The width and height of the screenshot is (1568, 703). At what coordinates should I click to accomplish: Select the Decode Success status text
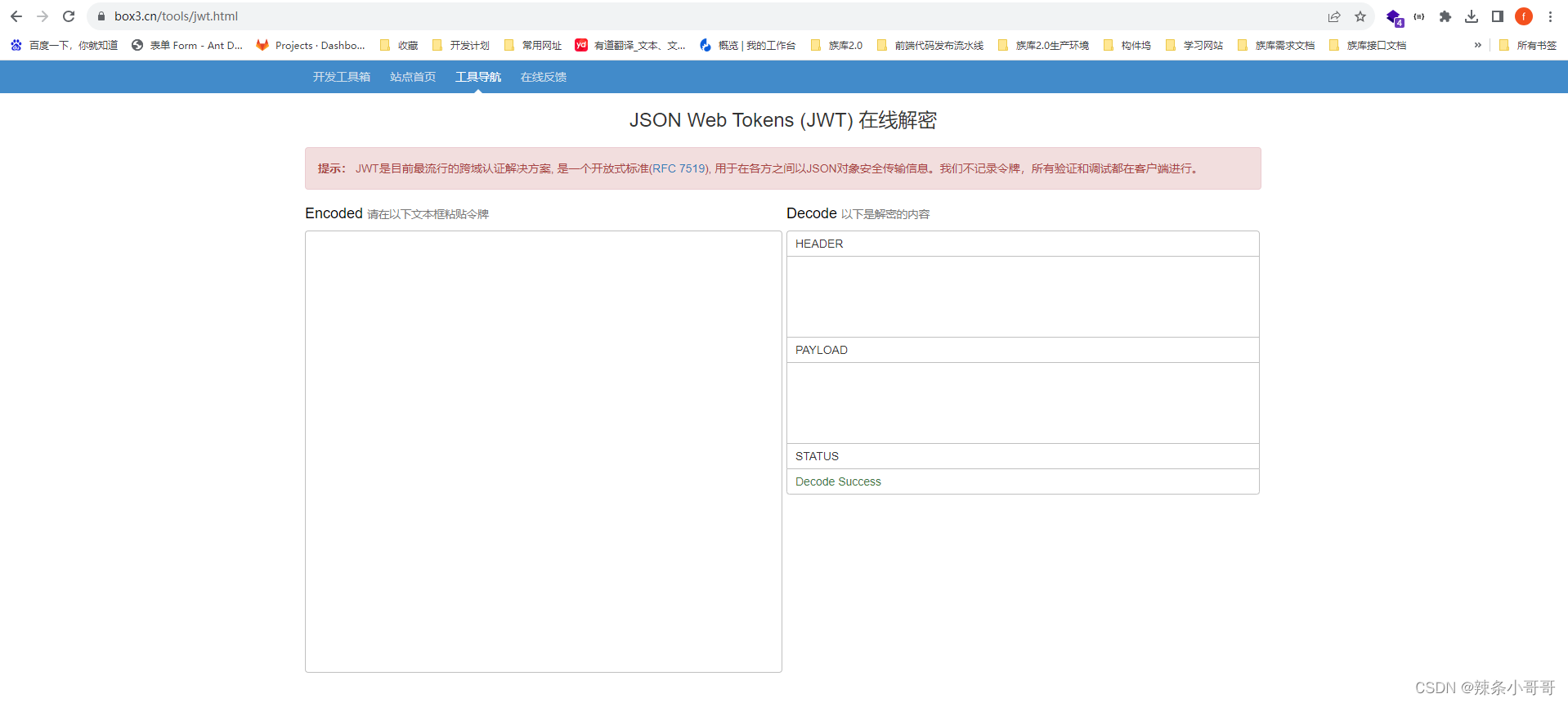pos(838,481)
